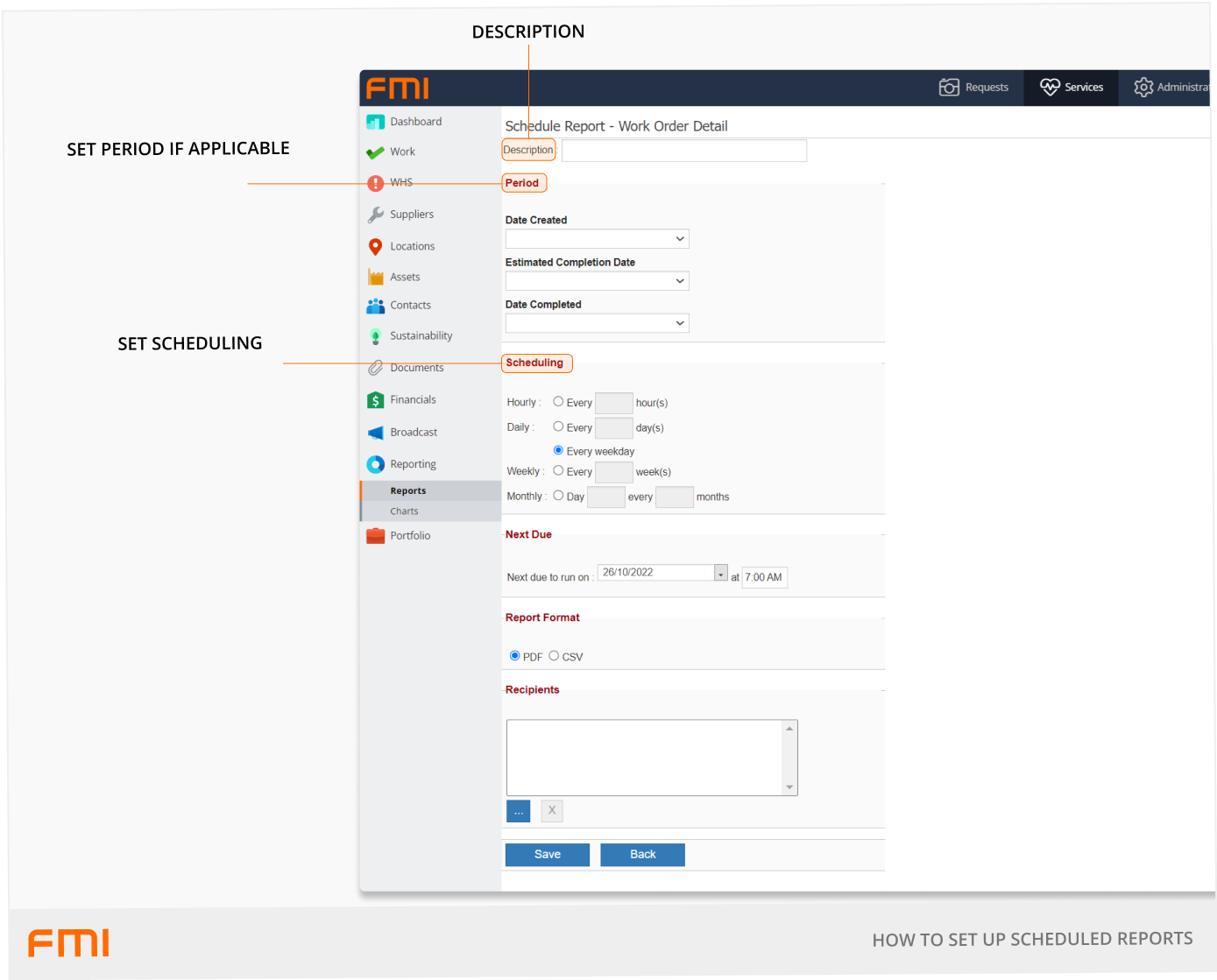Open the Contacts people icon
1217x980 pixels.
pos(375,306)
